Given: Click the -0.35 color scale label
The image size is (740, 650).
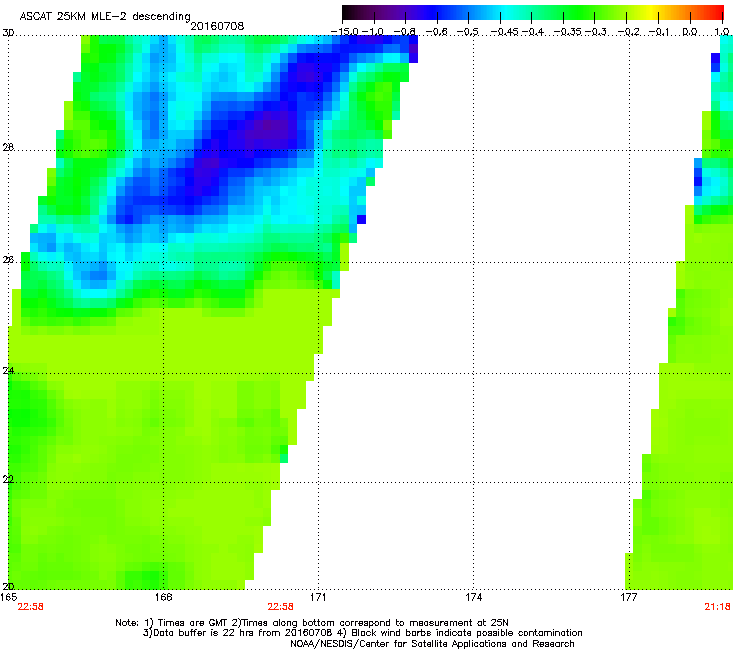Looking at the screenshot, I should click(x=567, y=32).
